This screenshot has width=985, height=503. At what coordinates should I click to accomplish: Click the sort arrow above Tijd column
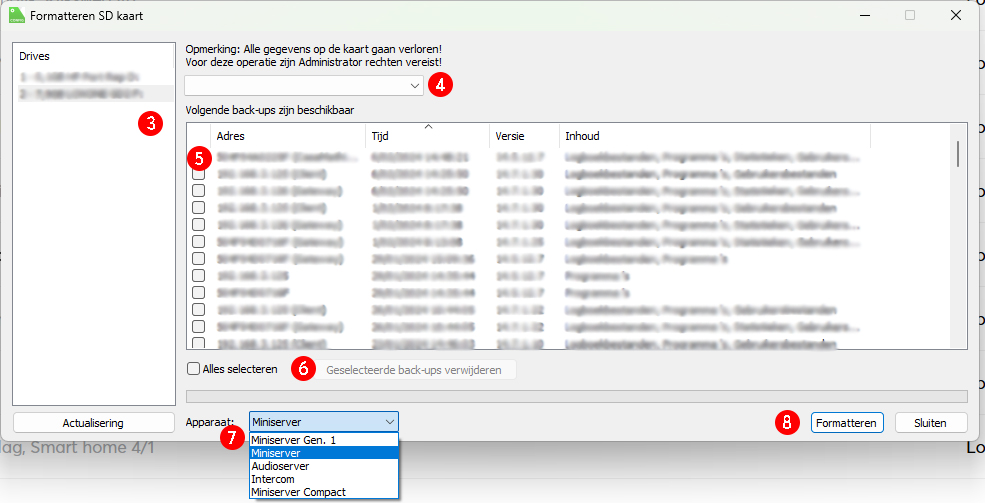(x=428, y=127)
